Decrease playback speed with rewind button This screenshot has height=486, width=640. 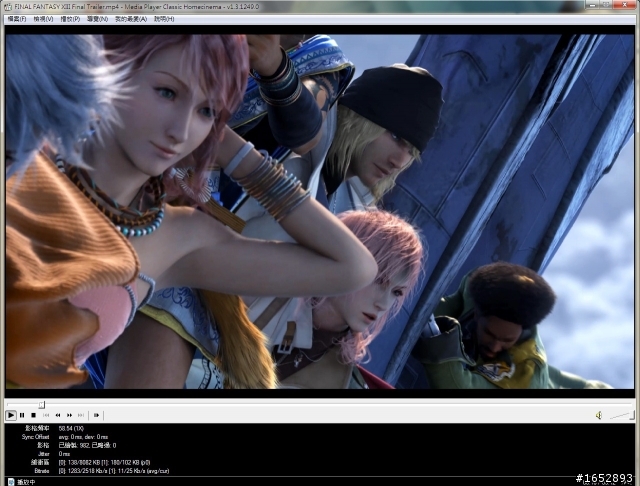58,415
